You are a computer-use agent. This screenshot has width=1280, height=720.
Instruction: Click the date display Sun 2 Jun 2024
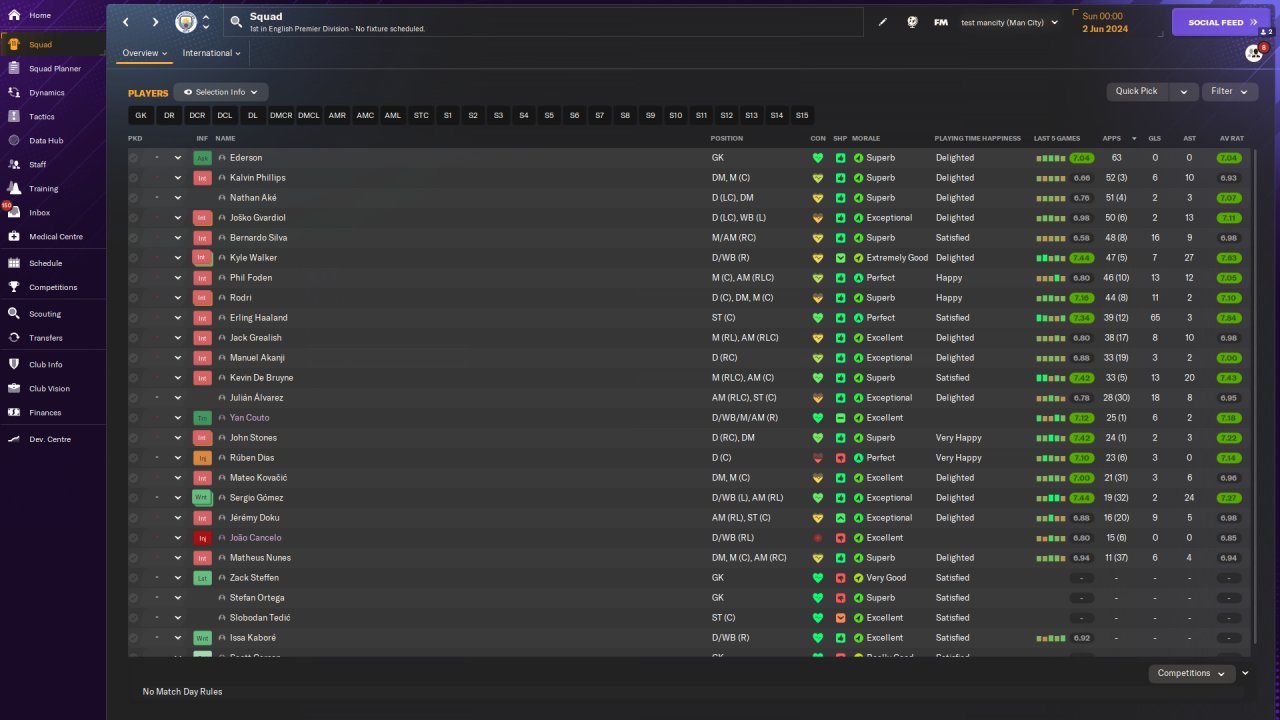1104,22
